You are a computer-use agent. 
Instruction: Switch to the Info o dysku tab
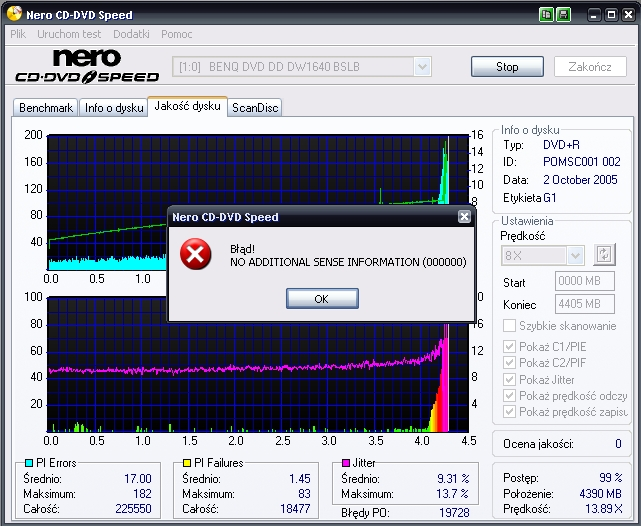114,108
